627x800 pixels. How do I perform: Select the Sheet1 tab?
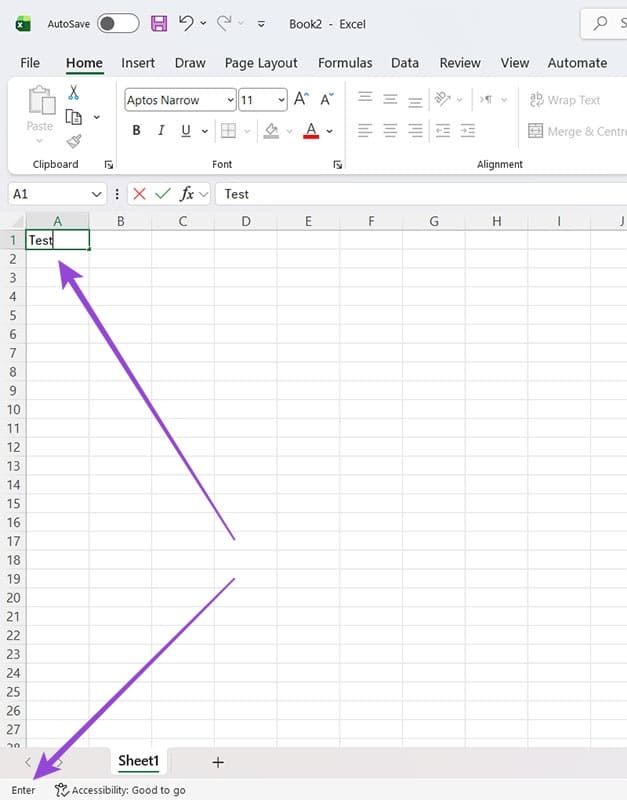tap(138, 761)
